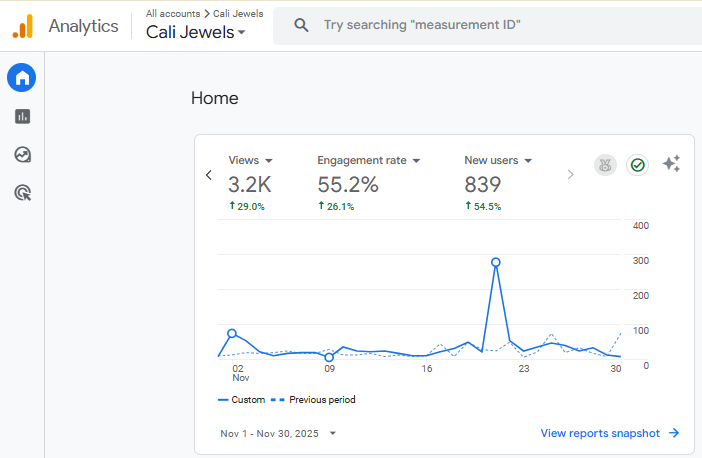The height and width of the screenshot is (458, 702).
Task: Expand the Engagement rate metric dropdown
Action: 368,160
